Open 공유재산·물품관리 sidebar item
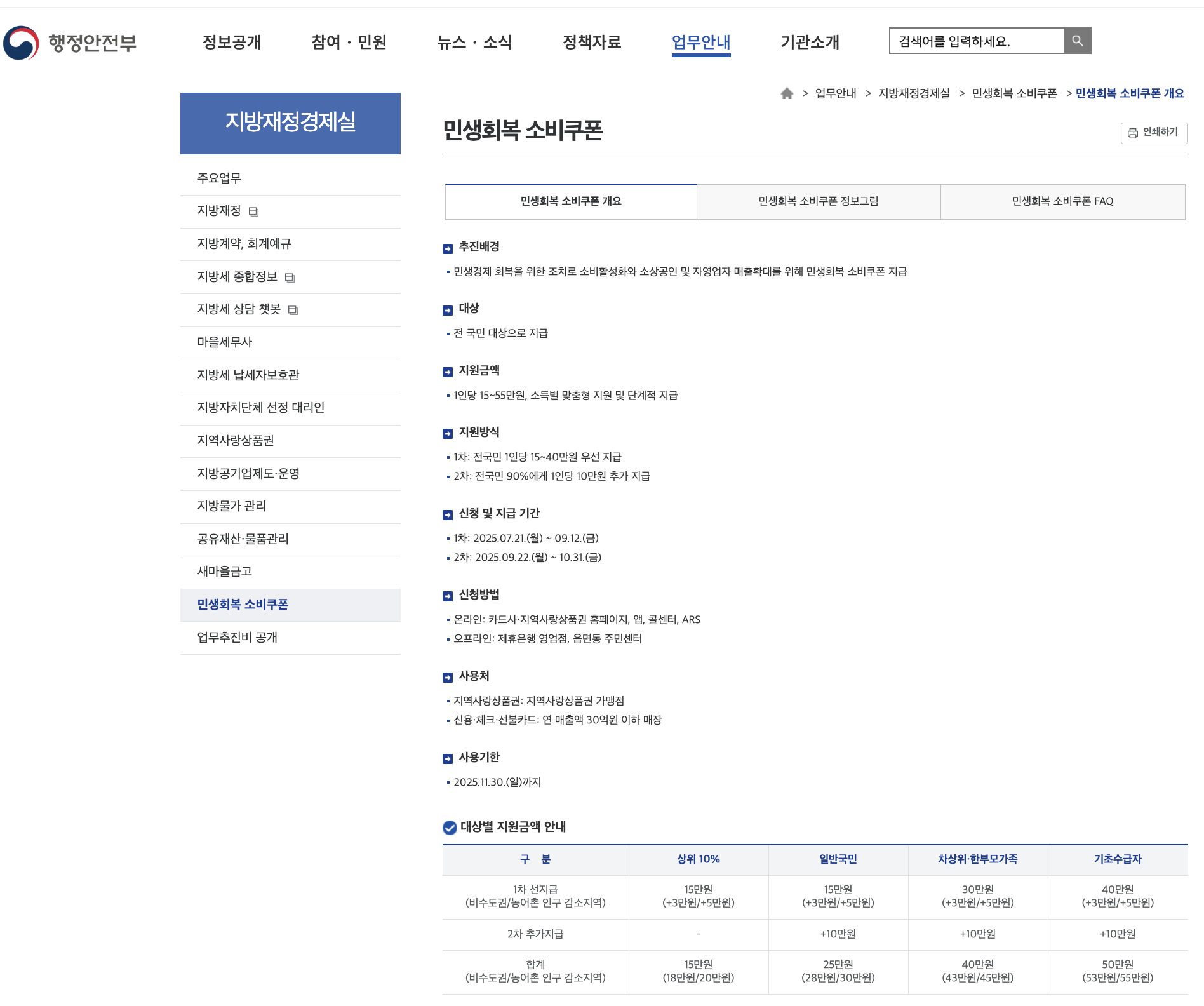The image size is (1204, 1006). (290, 539)
